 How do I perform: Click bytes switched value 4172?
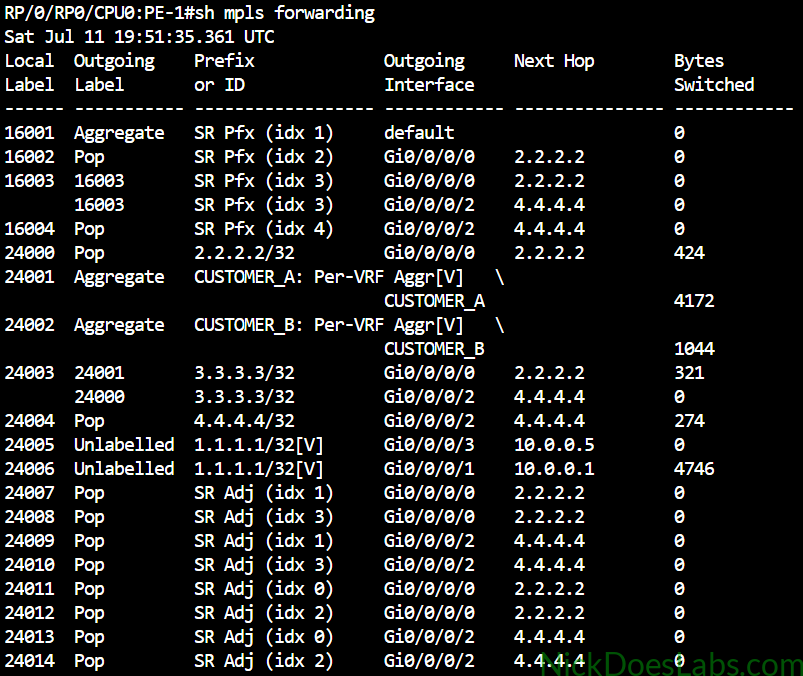point(694,301)
